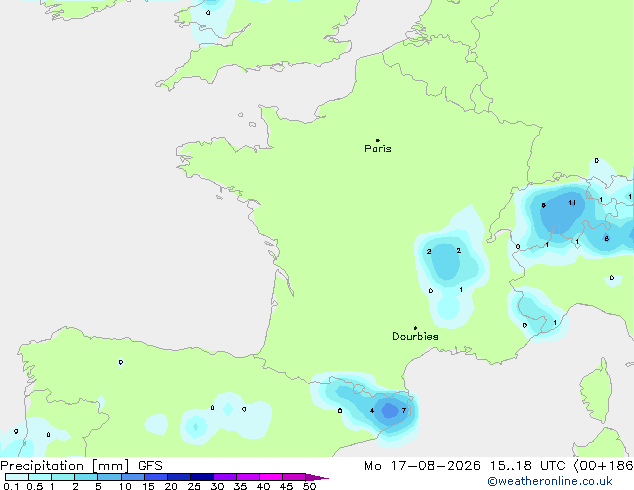Click the legend scale label '10'
The image size is (634, 490).
coord(125,486)
